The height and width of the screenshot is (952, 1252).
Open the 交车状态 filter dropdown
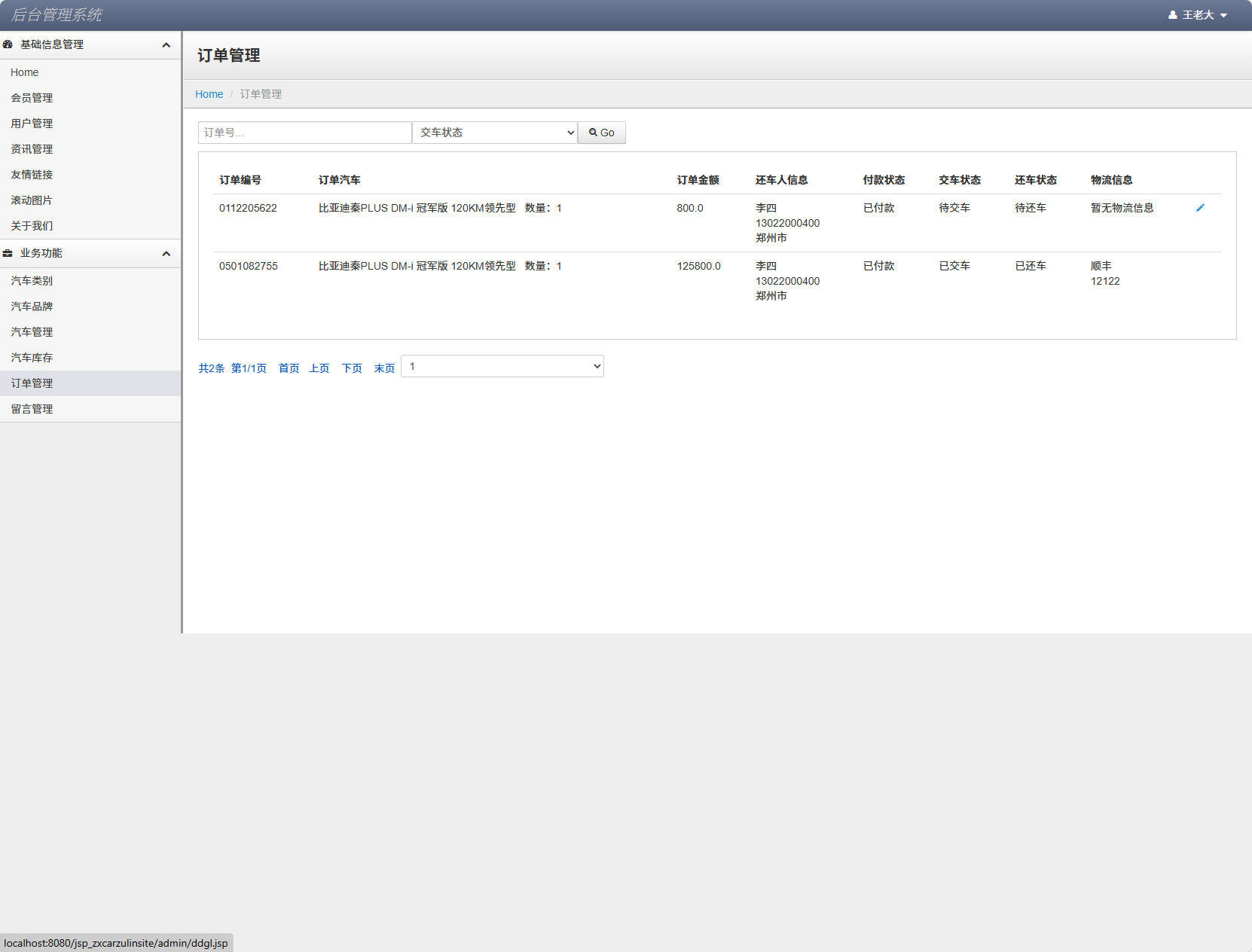pyautogui.click(x=495, y=133)
